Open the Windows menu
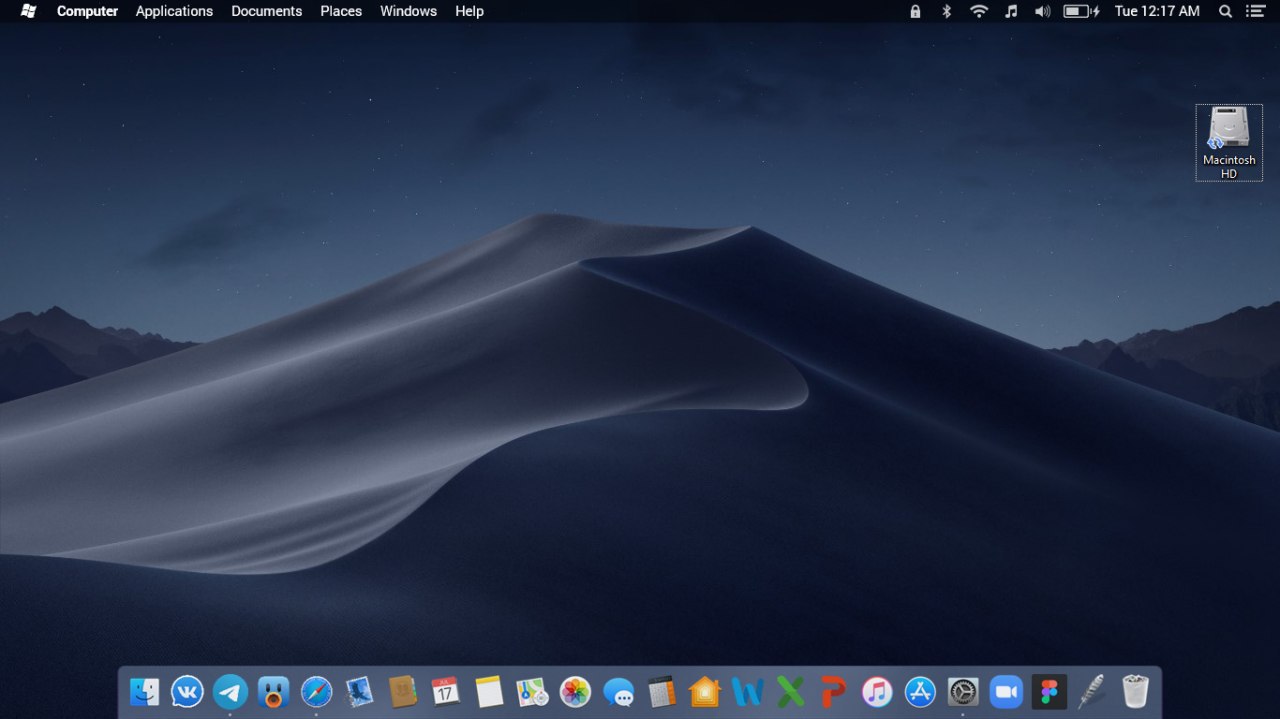Screen dimensions: 1280x719 point(408,11)
